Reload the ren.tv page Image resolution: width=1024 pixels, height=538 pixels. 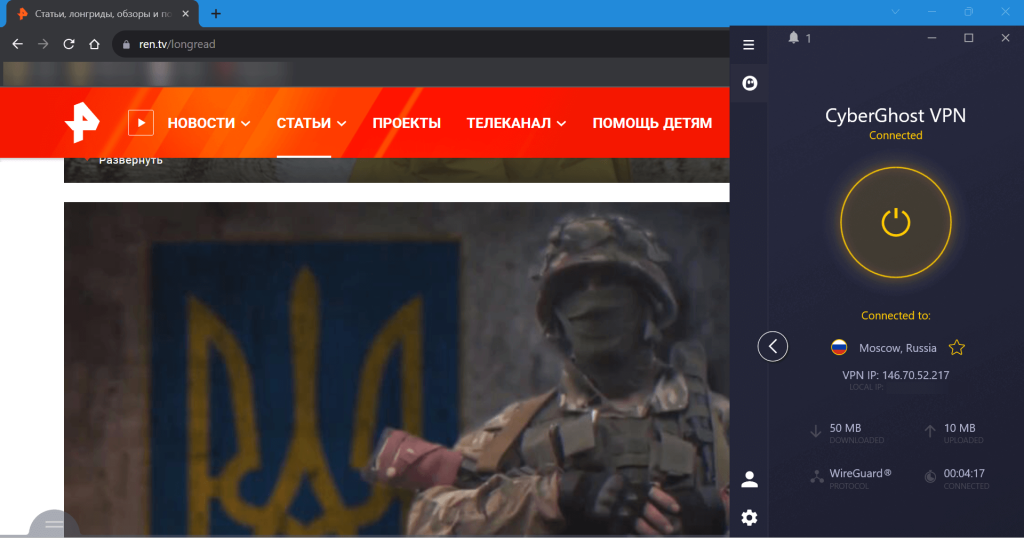[x=69, y=44]
